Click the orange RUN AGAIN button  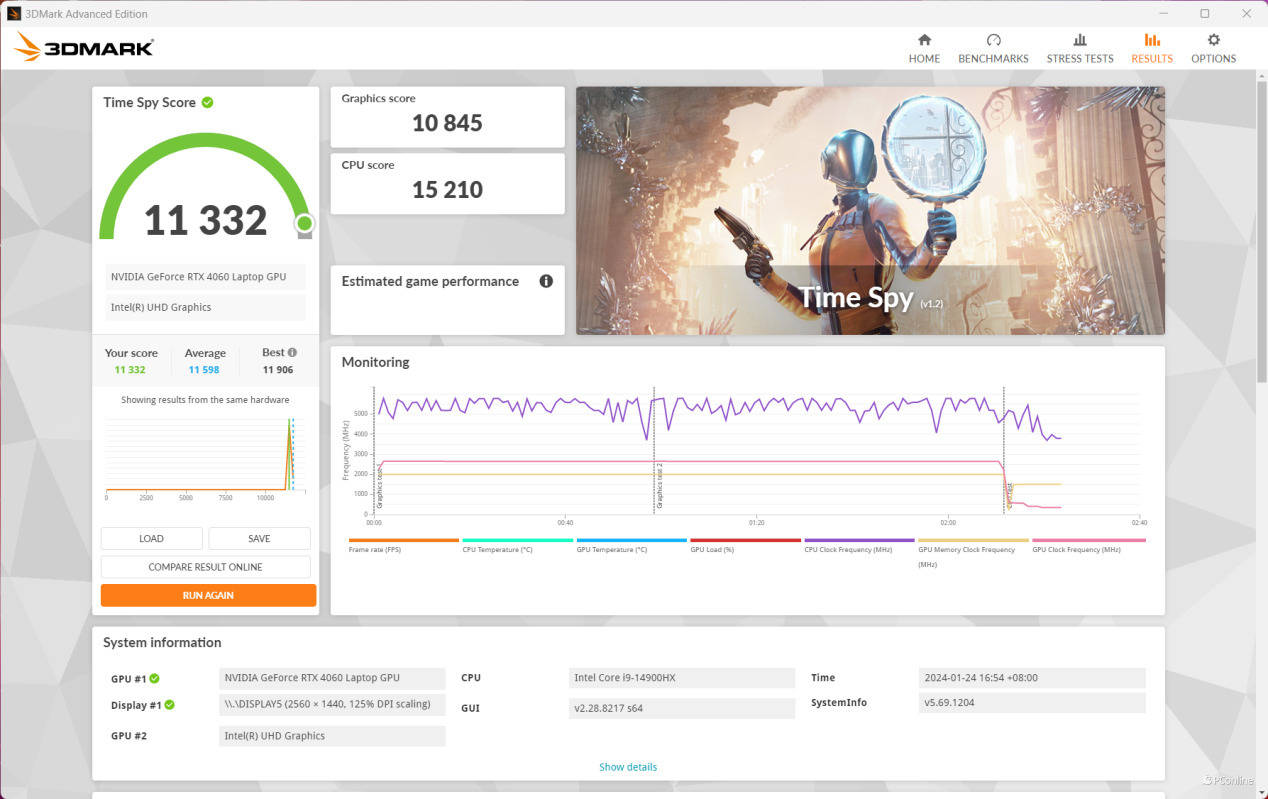208,595
